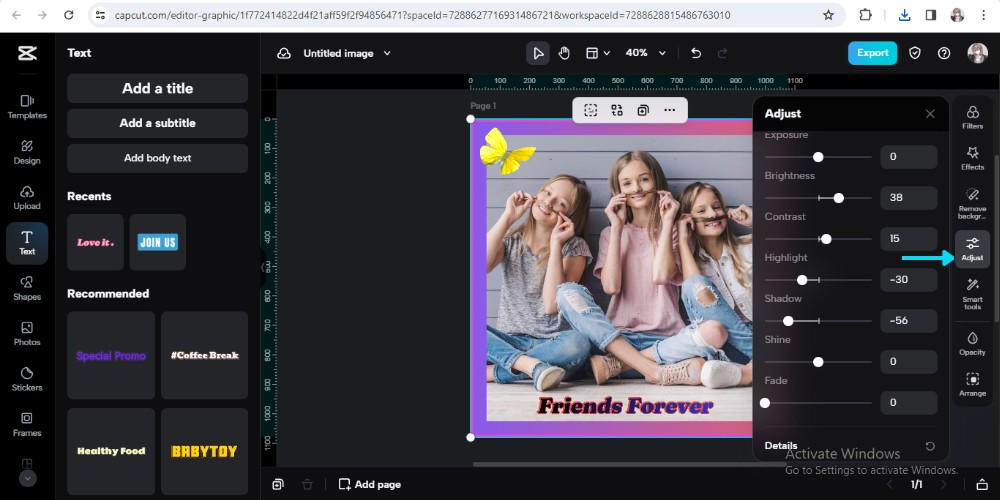The height and width of the screenshot is (500, 1000).
Task: Click the layers icon in the bottom-right corner
Action: pos(982,485)
